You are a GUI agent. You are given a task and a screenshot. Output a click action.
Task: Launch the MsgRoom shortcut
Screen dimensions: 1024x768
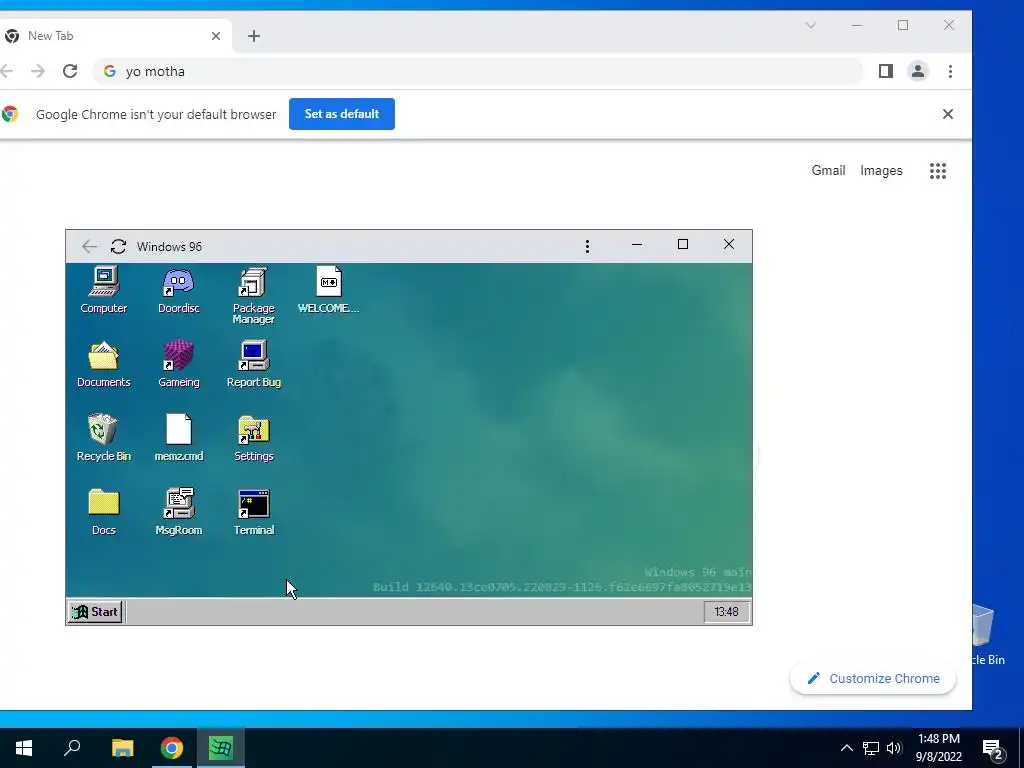pyautogui.click(x=178, y=511)
